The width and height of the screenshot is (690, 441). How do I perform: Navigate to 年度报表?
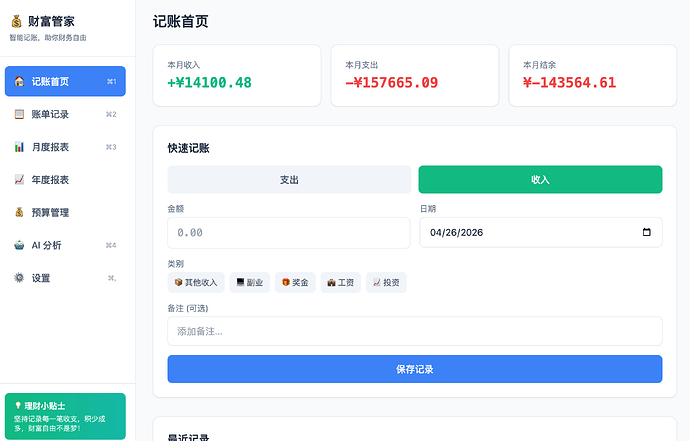click(65, 180)
